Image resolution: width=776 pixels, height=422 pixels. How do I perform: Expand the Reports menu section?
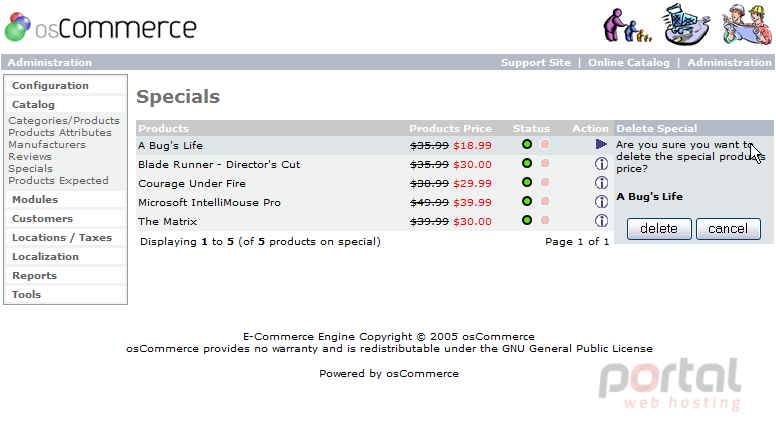point(34,276)
